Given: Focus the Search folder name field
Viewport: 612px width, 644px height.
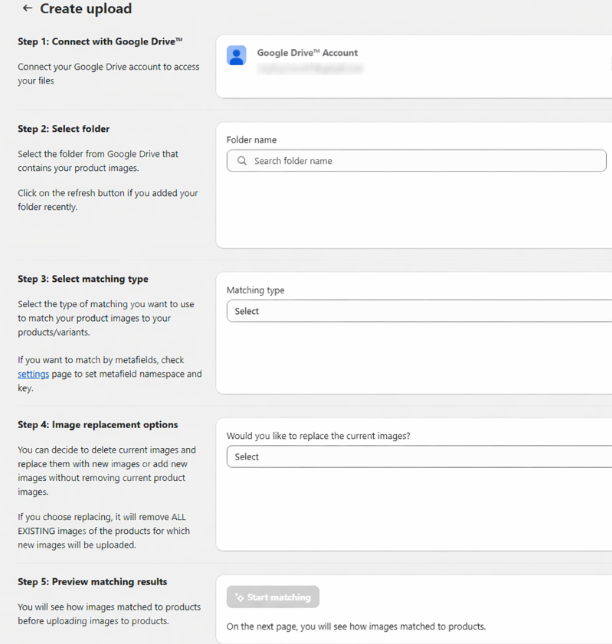Looking at the screenshot, I should 420,161.
